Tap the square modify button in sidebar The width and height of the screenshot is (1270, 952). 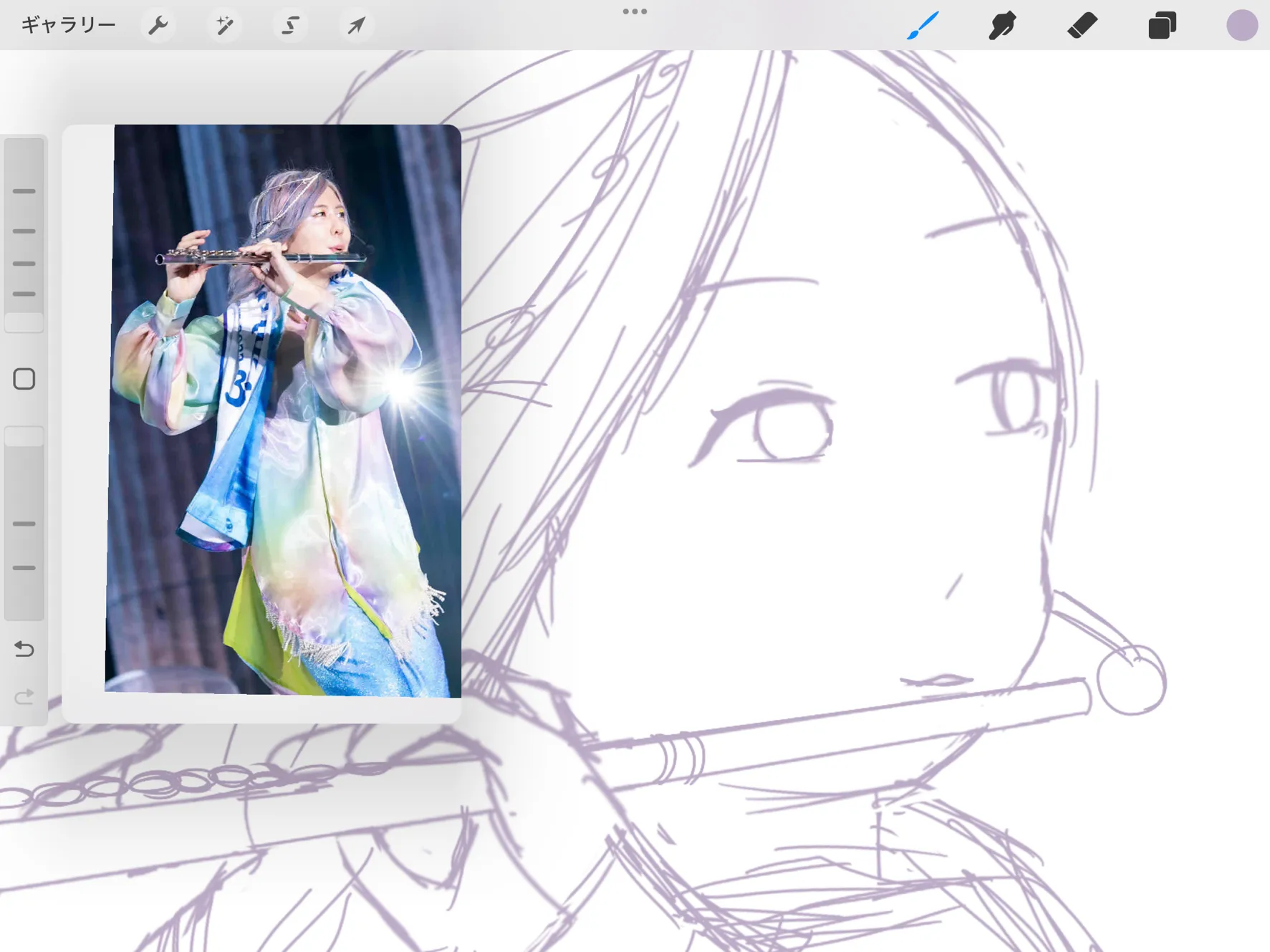[24, 379]
